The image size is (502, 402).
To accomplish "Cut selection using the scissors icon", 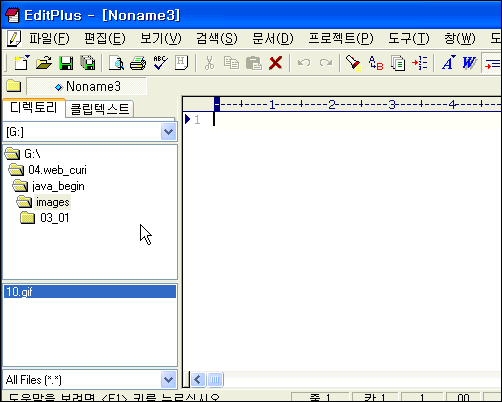I will point(209,63).
